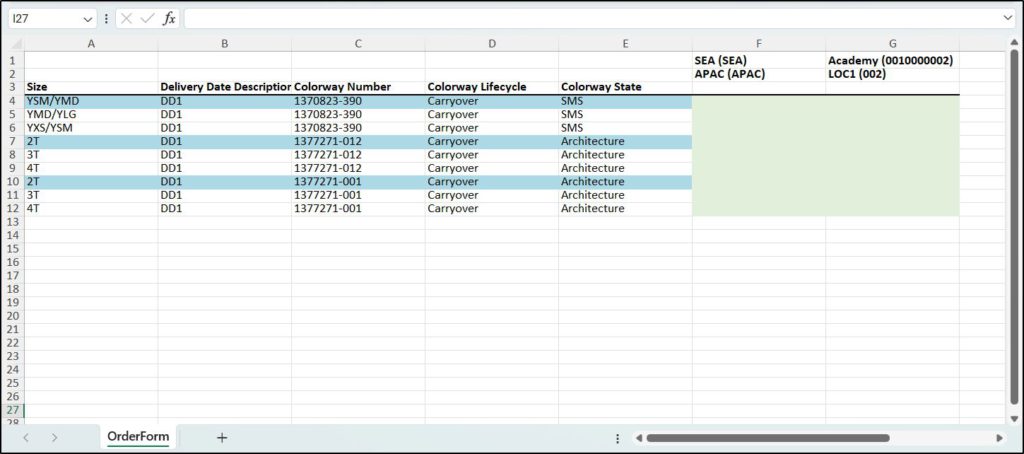Select the Colorway Lifecycle header cell

[491, 87]
